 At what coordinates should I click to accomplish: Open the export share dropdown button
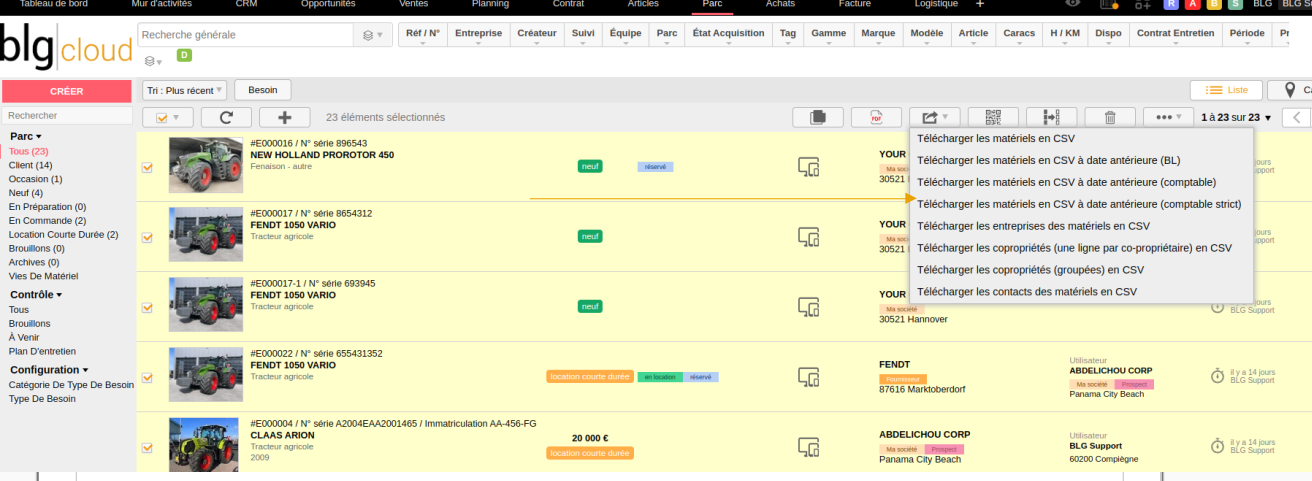(935, 117)
